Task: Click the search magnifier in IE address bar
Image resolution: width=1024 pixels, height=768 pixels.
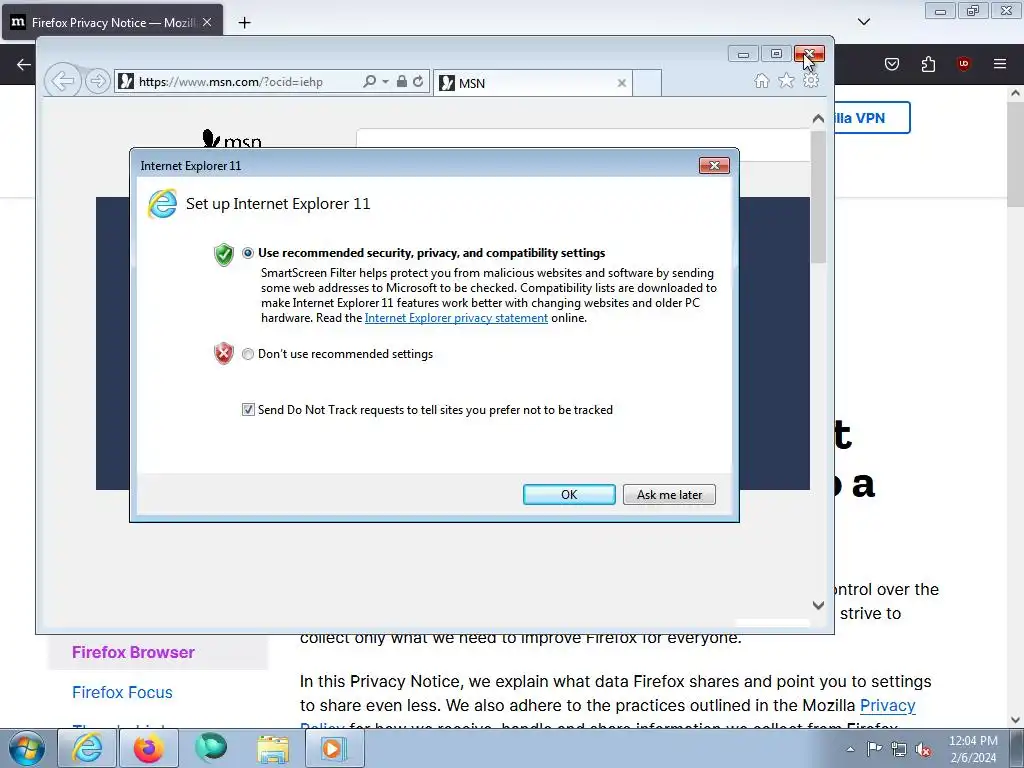Action: point(369,82)
